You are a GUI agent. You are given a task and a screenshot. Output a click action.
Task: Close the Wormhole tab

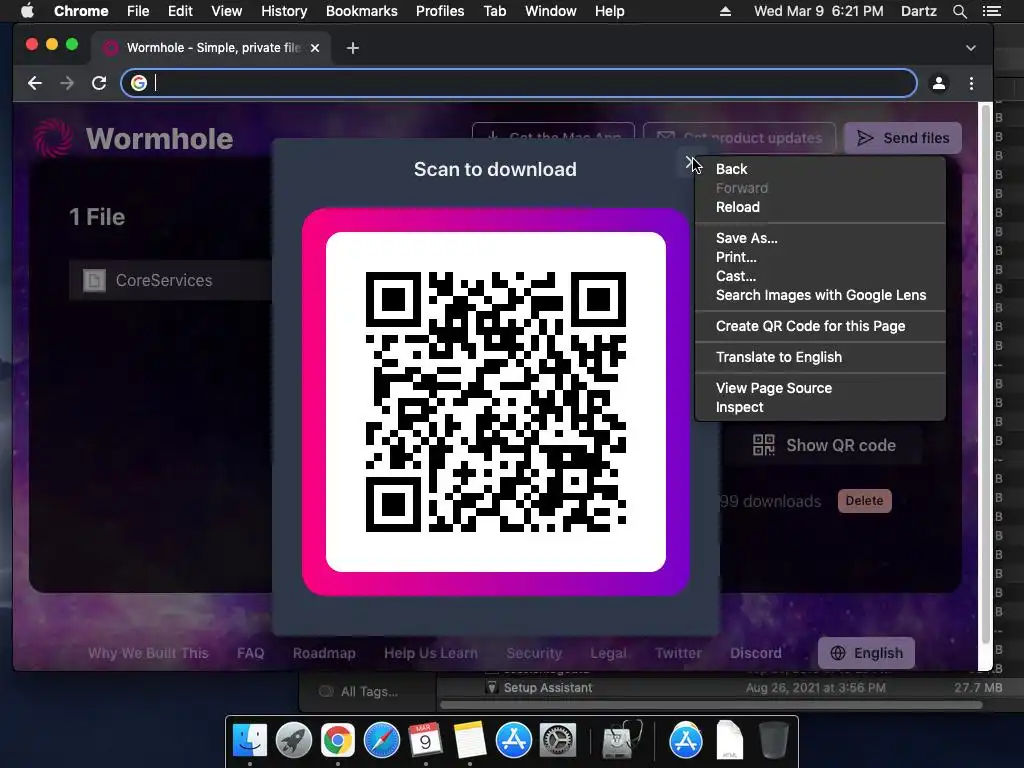(315, 48)
